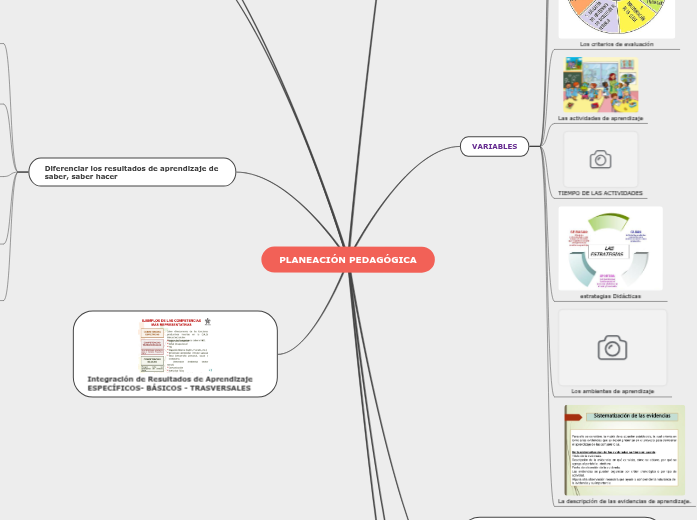Screen dimensions: 697x520
Task: Open the Las Estrategias circular diagram image
Action: [x=610, y=248]
